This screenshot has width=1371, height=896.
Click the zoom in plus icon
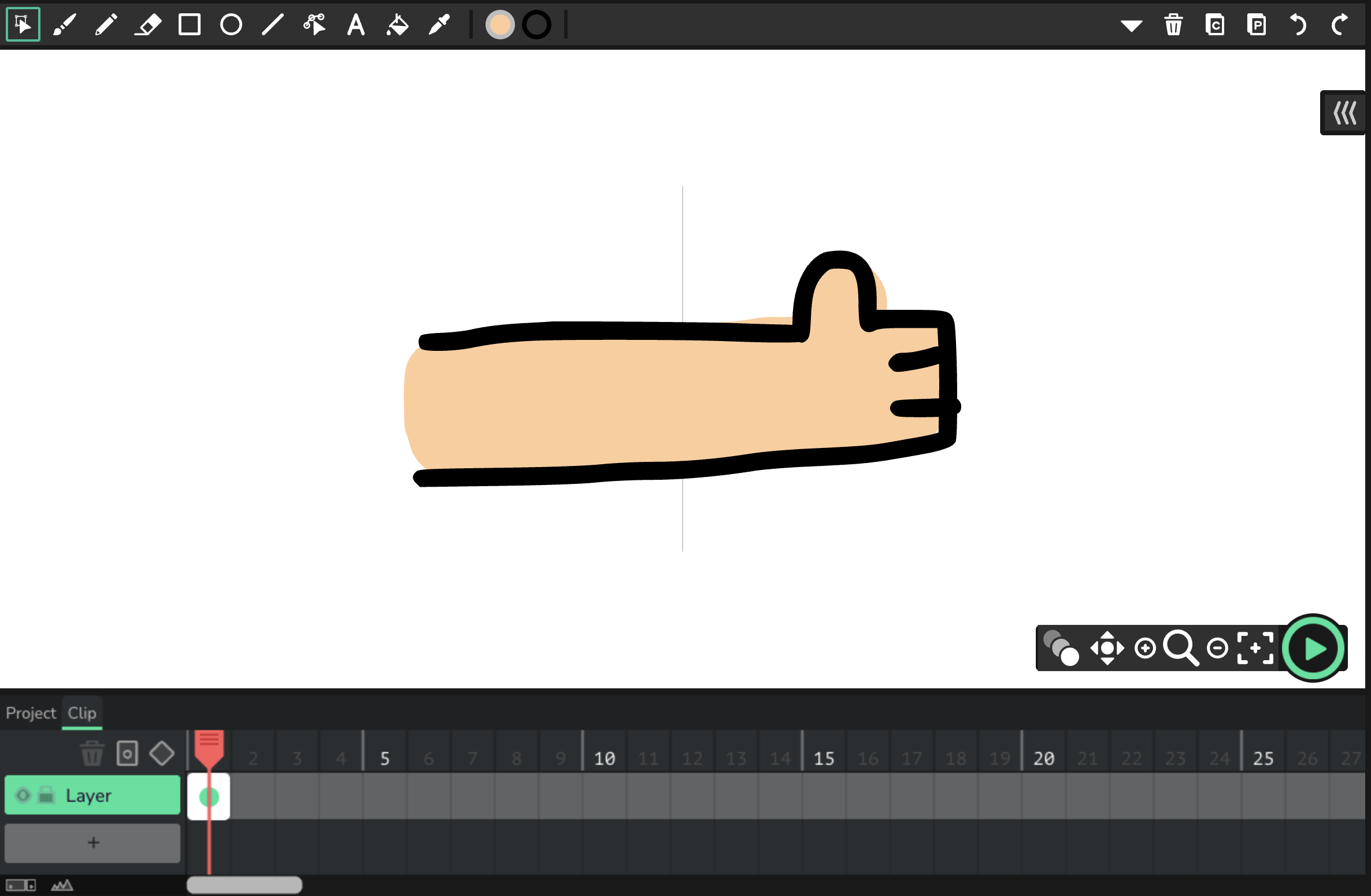(1145, 648)
